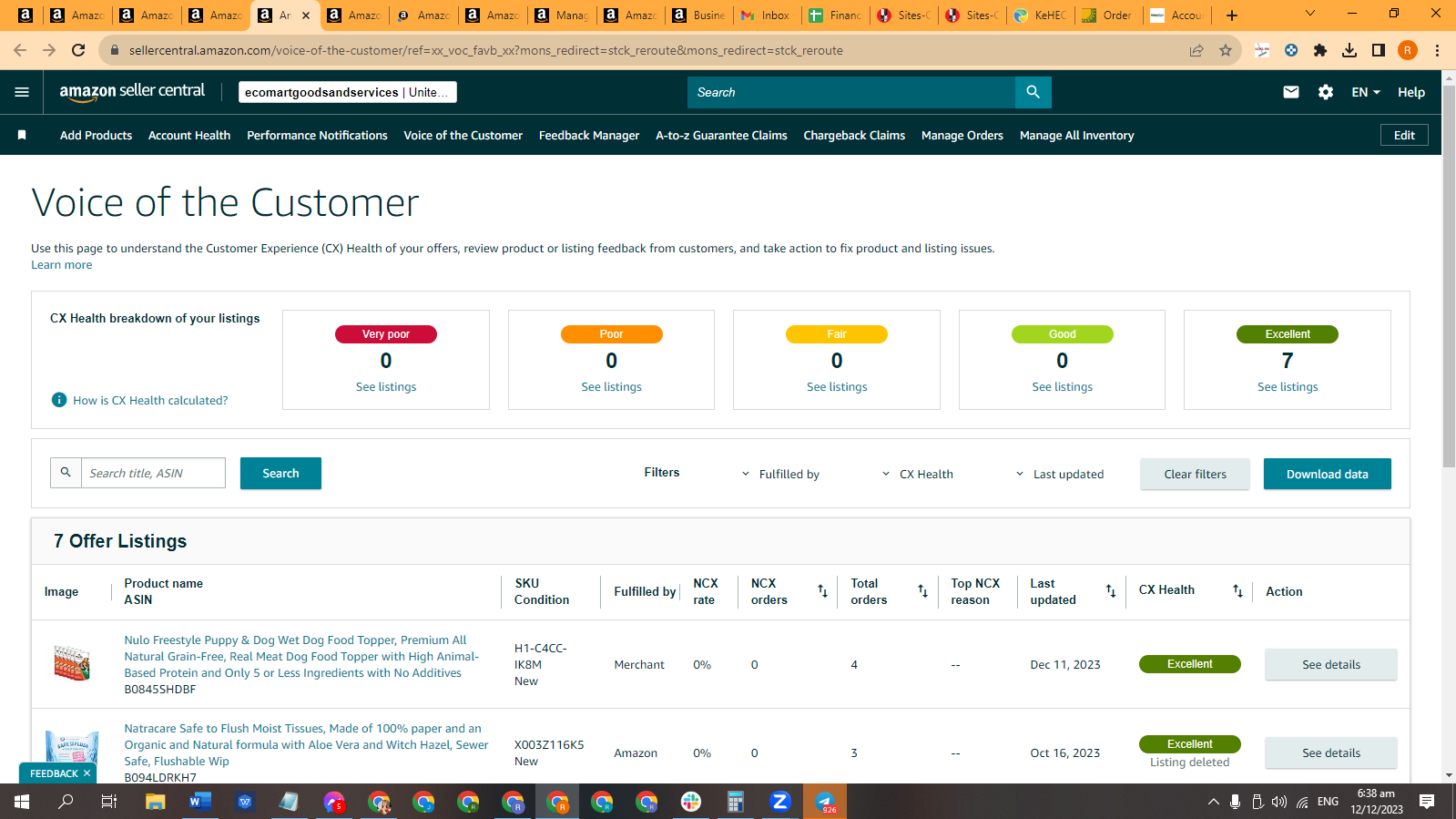This screenshot has width=1456, height=819.
Task: Open Chrome three-dot menu
Action: tap(1437, 50)
